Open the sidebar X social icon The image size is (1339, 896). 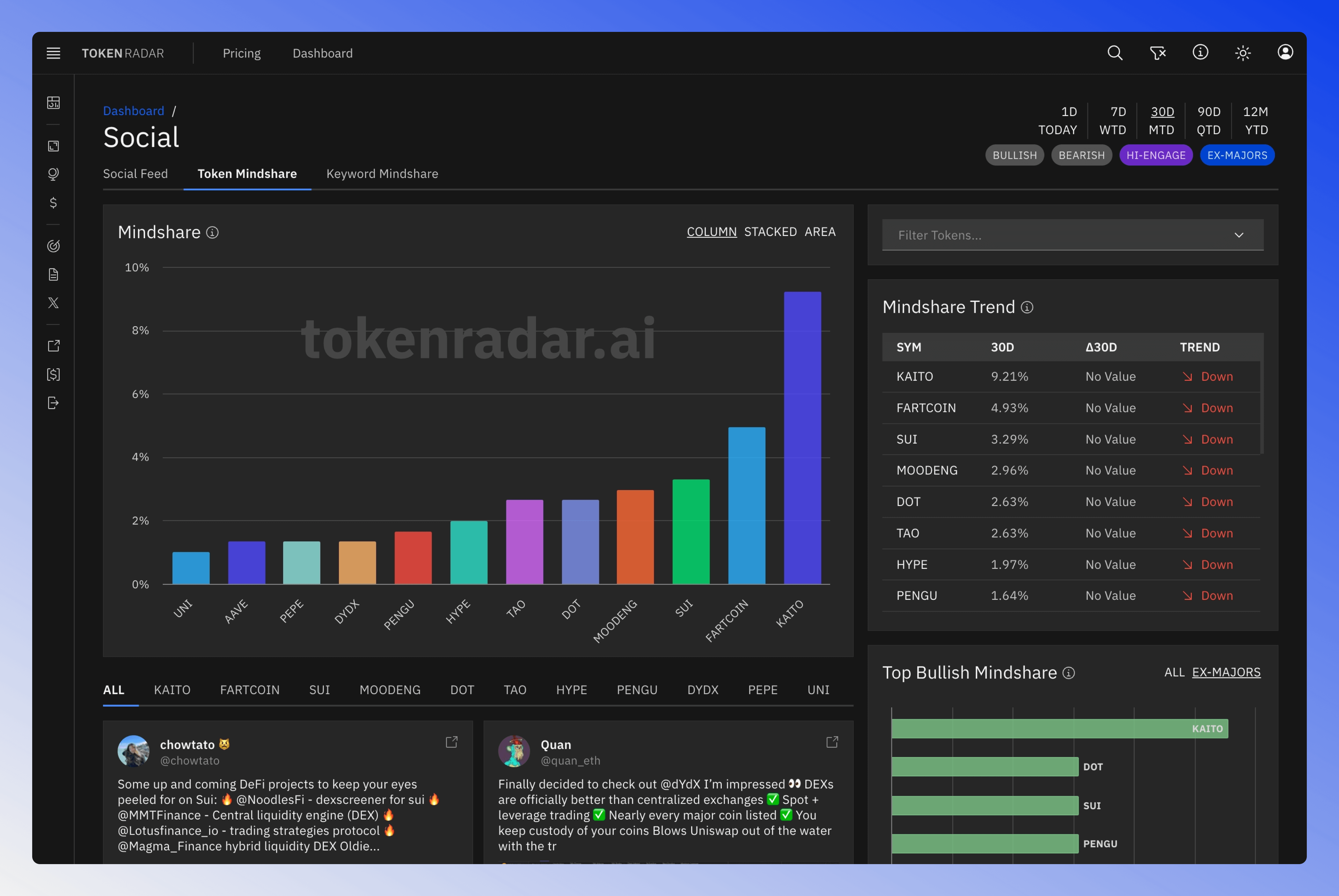coord(53,303)
